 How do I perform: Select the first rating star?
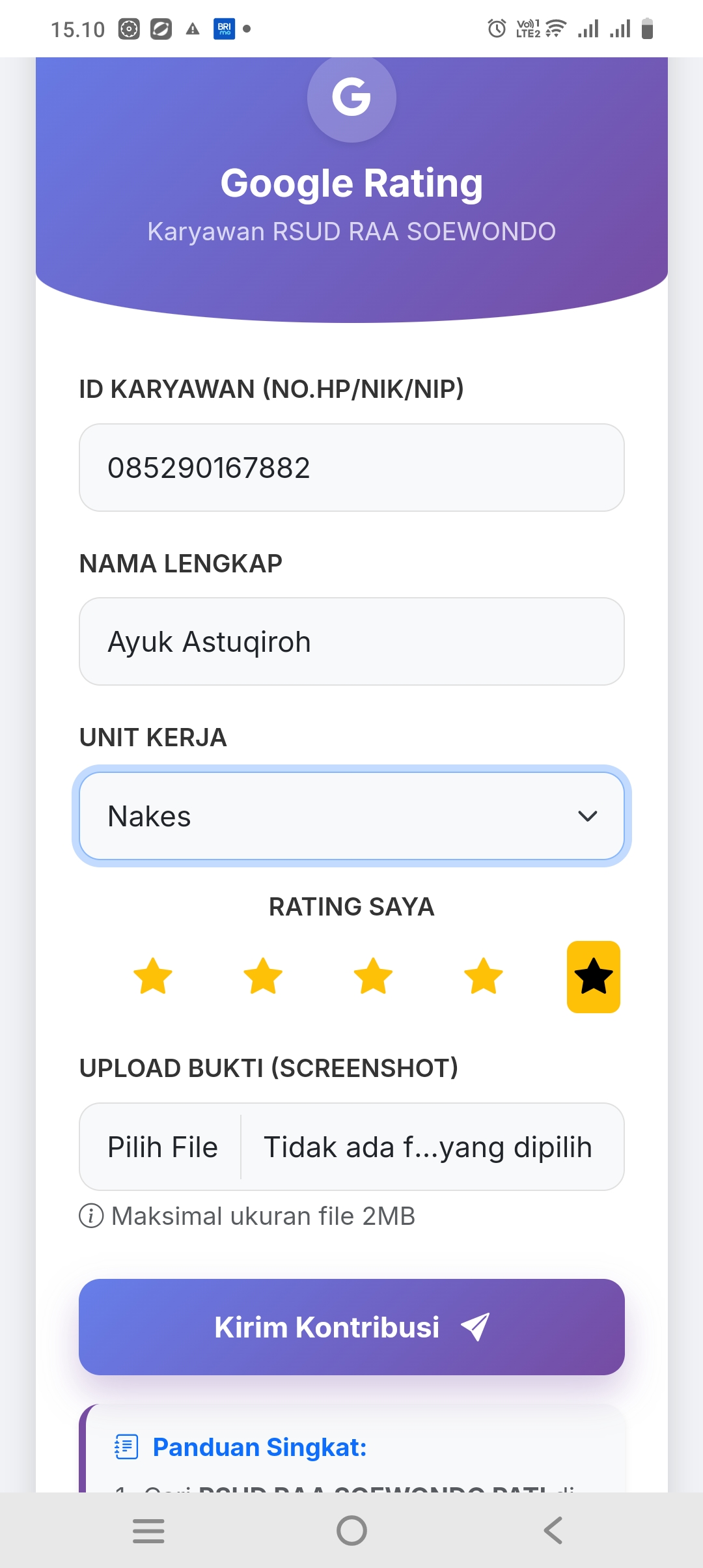point(153,976)
